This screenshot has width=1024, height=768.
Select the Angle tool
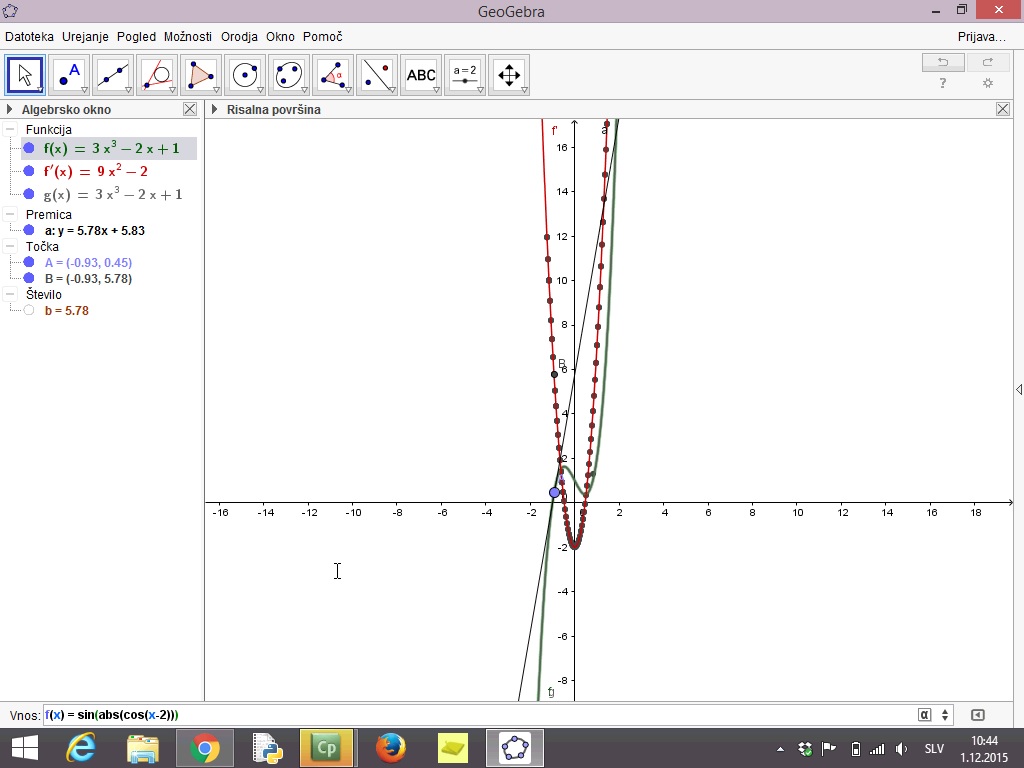click(x=333, y=75)
